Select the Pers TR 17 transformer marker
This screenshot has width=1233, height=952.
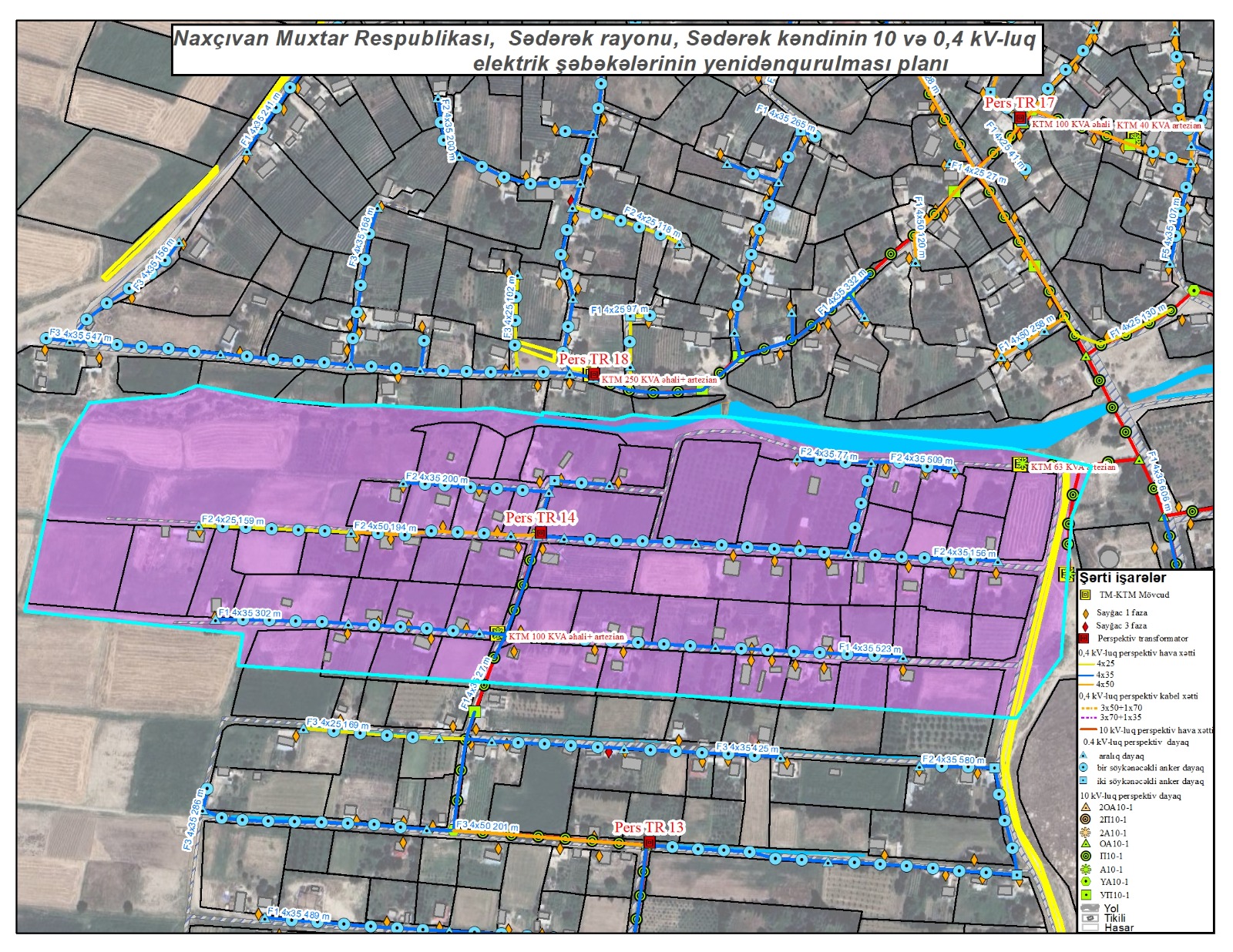pos(1020,118)
